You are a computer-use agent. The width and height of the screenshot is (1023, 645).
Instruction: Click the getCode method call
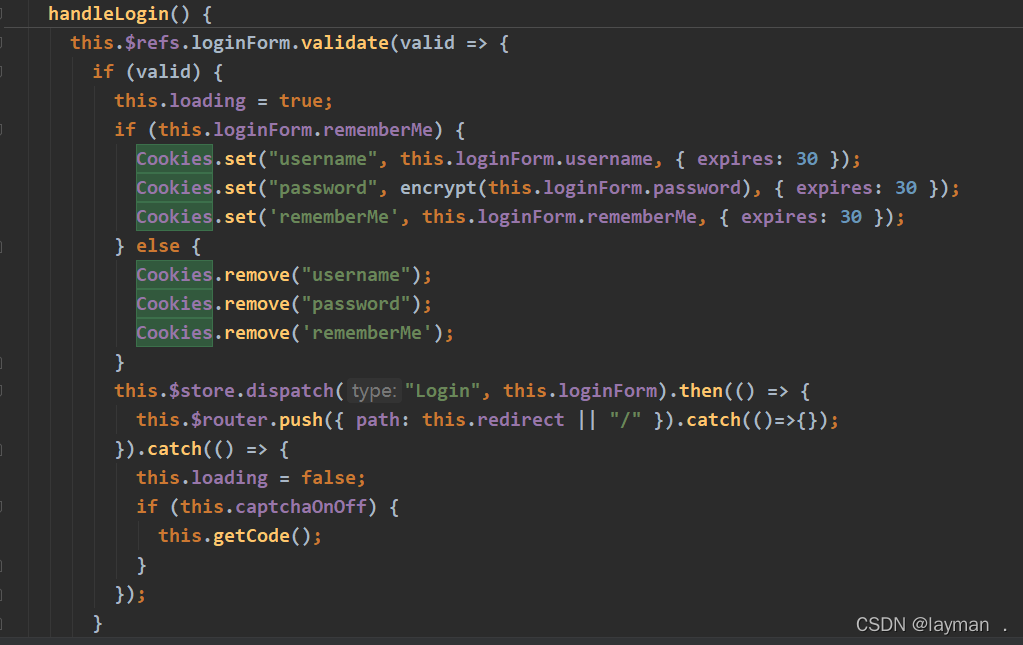(x=251, y=536)
